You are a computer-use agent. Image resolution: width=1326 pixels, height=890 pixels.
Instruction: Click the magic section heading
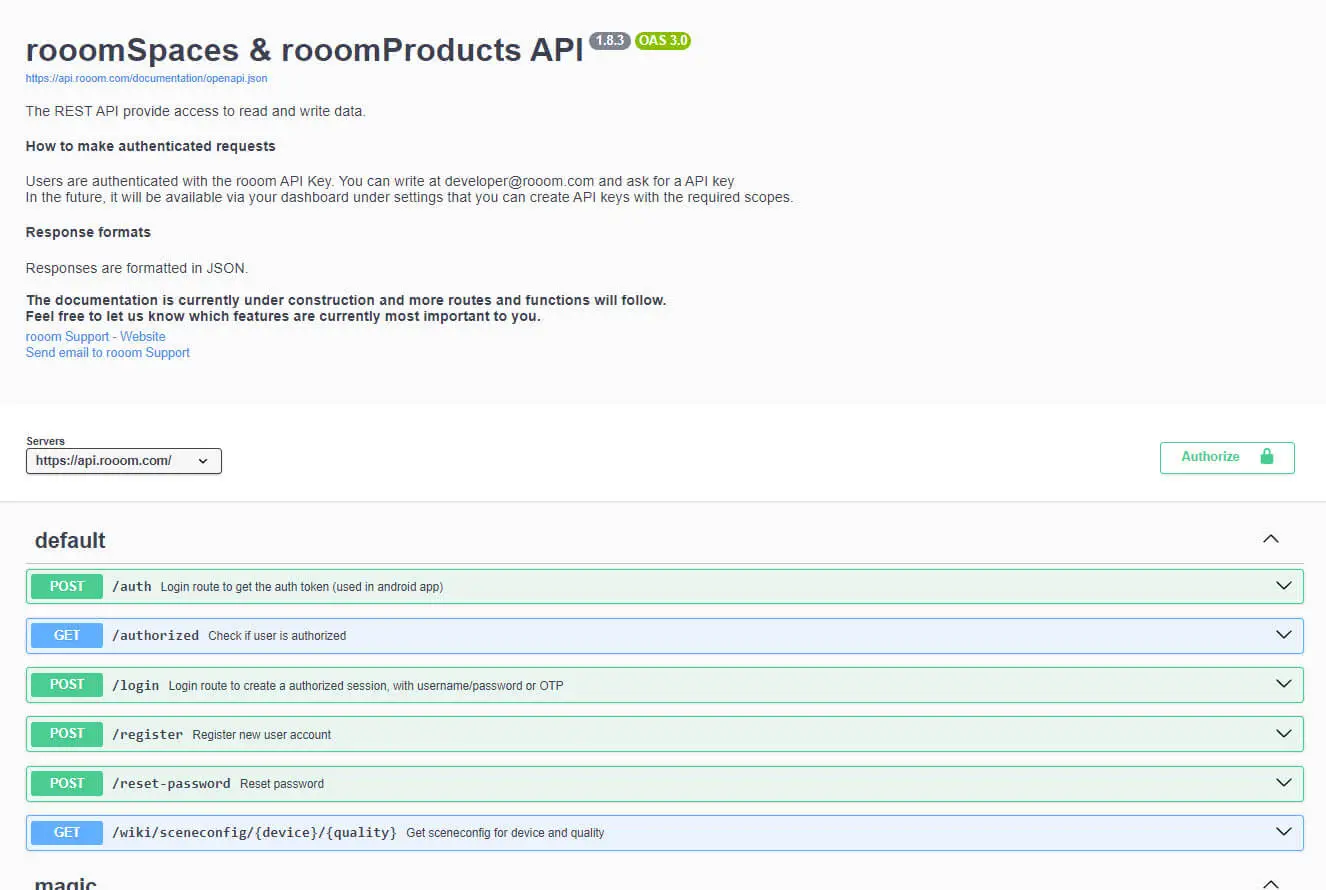(x=66, y=884)
